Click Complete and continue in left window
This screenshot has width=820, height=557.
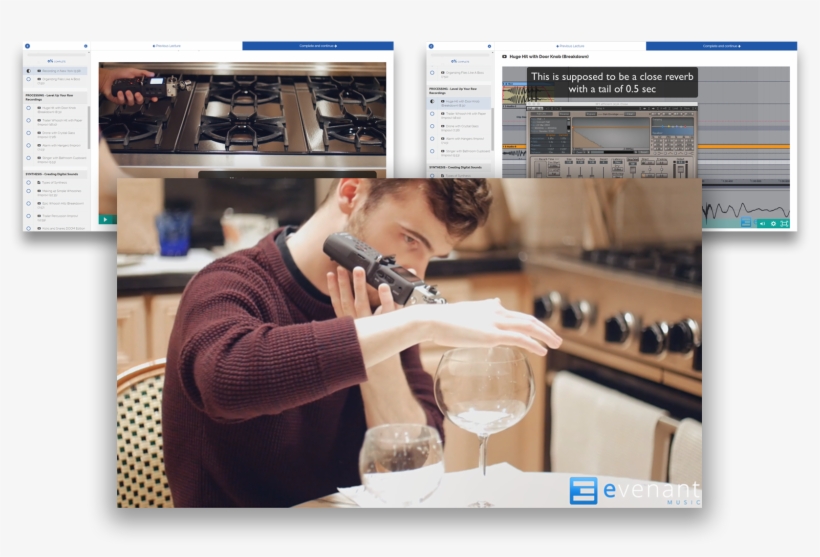coord(318,46)
